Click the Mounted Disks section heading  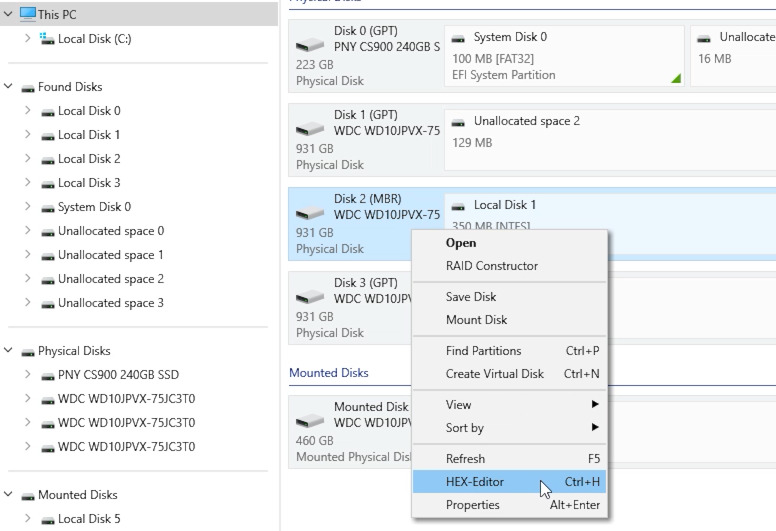[x=329, y=373]
